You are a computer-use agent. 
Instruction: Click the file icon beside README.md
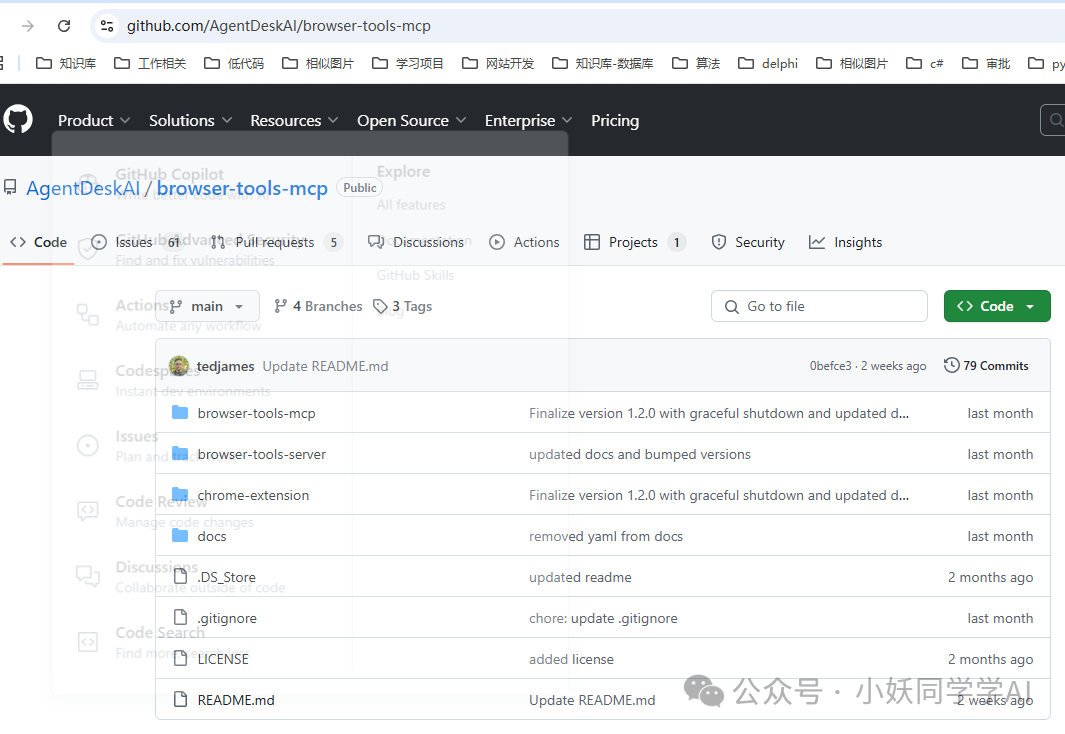coord(180,699)
